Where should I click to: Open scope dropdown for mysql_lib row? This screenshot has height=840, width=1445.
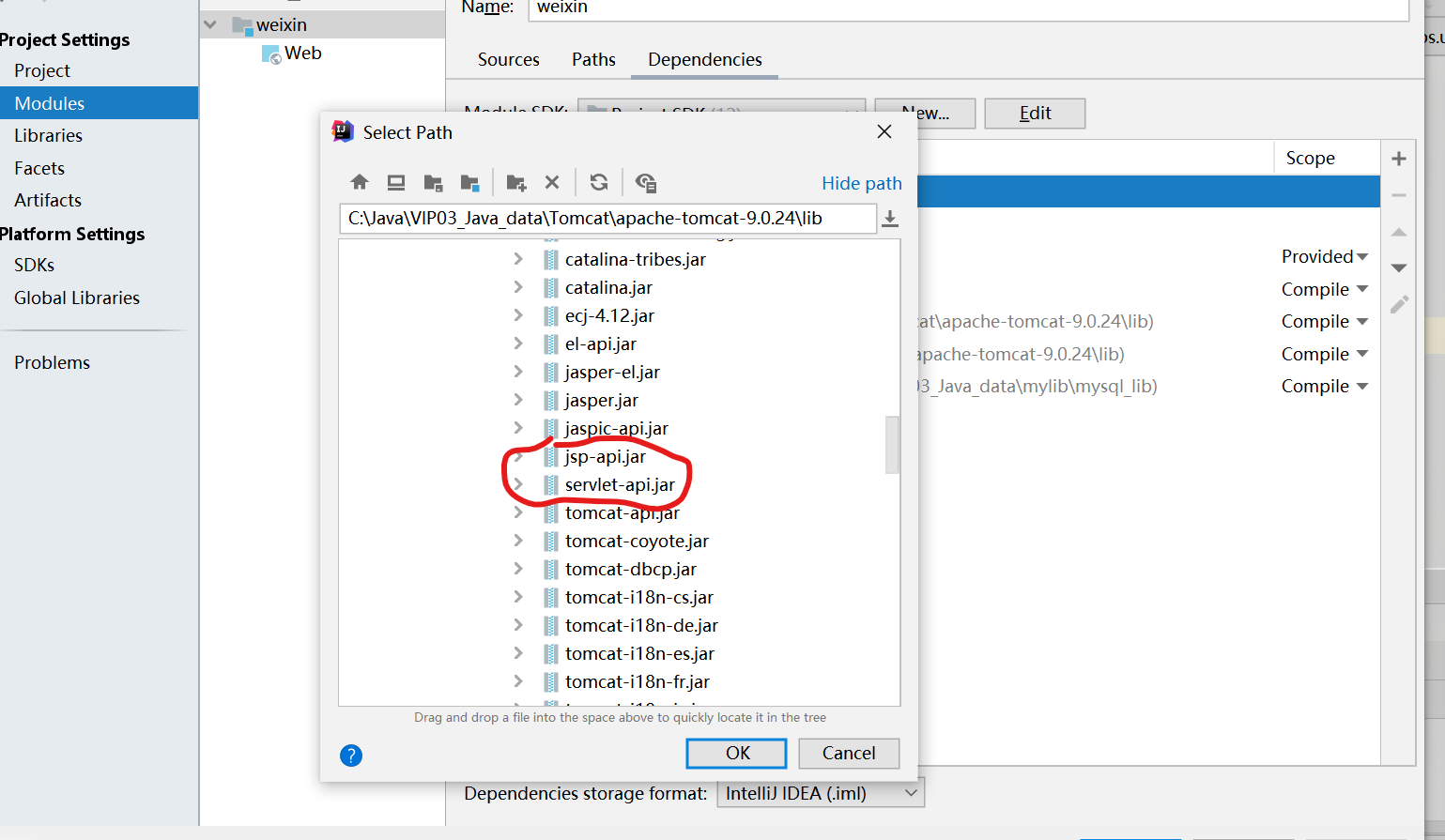pos(1325,386)
